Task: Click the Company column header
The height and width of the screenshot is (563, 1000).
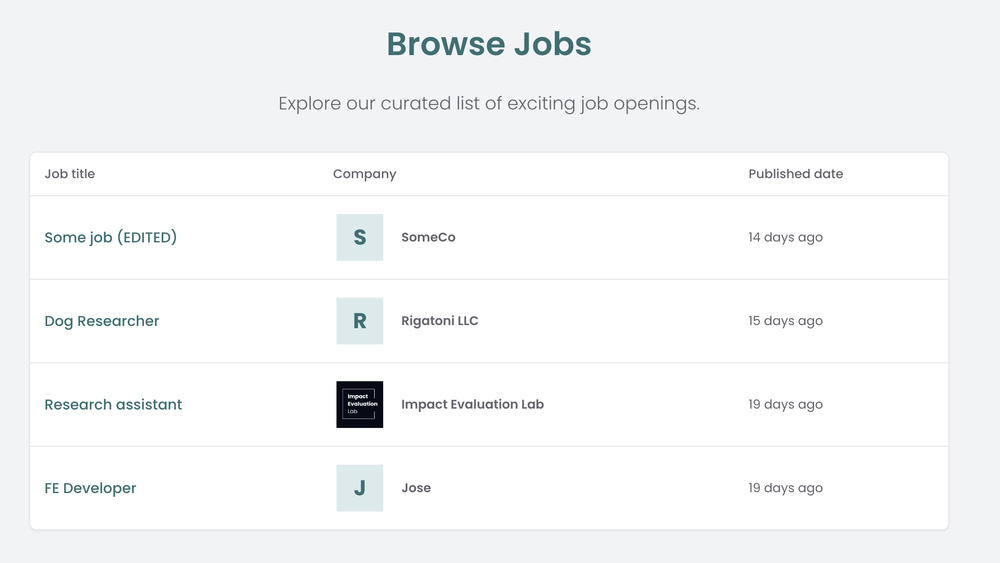Action: coord(364,173)
